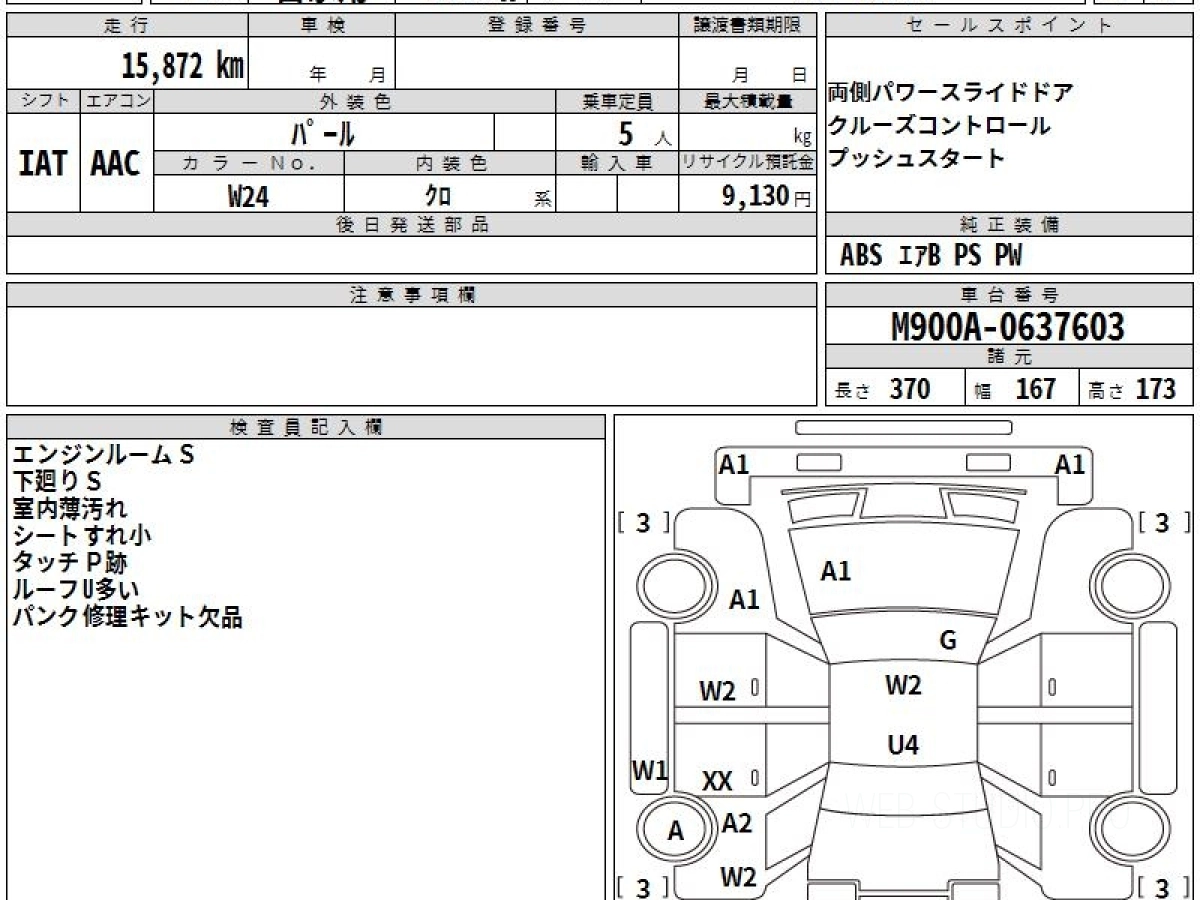This screenshot has width=1200, height=900.
Task: Click the セールスポイント header
Action: 1010,26
